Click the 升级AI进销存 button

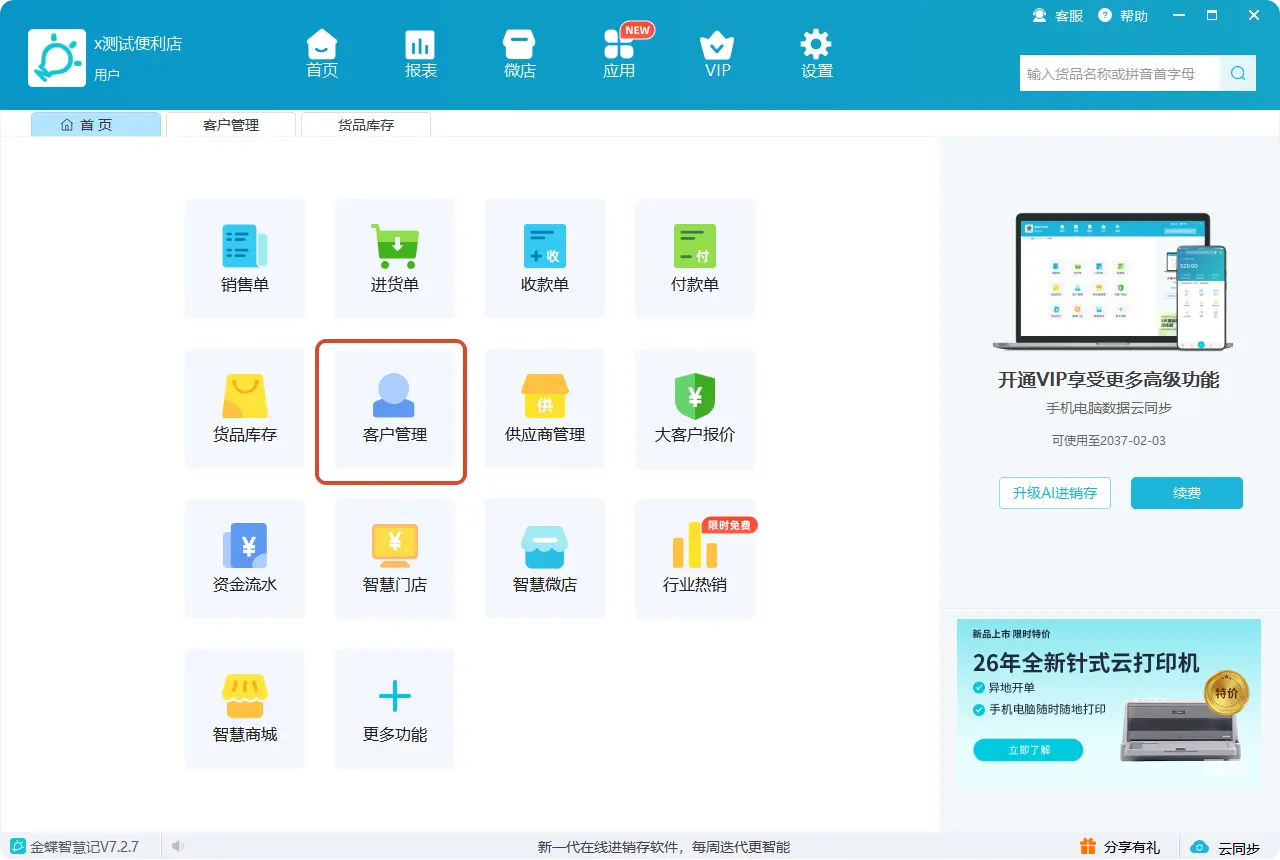pos(1055,493)
